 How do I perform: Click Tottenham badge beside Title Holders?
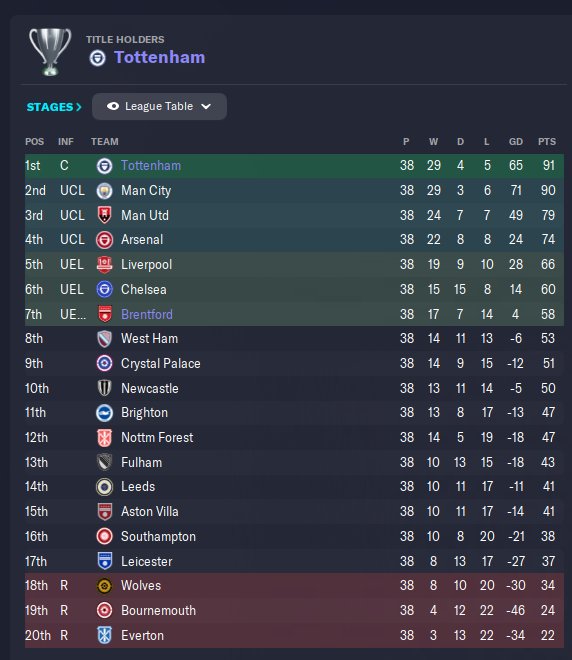tap(97, 58)
